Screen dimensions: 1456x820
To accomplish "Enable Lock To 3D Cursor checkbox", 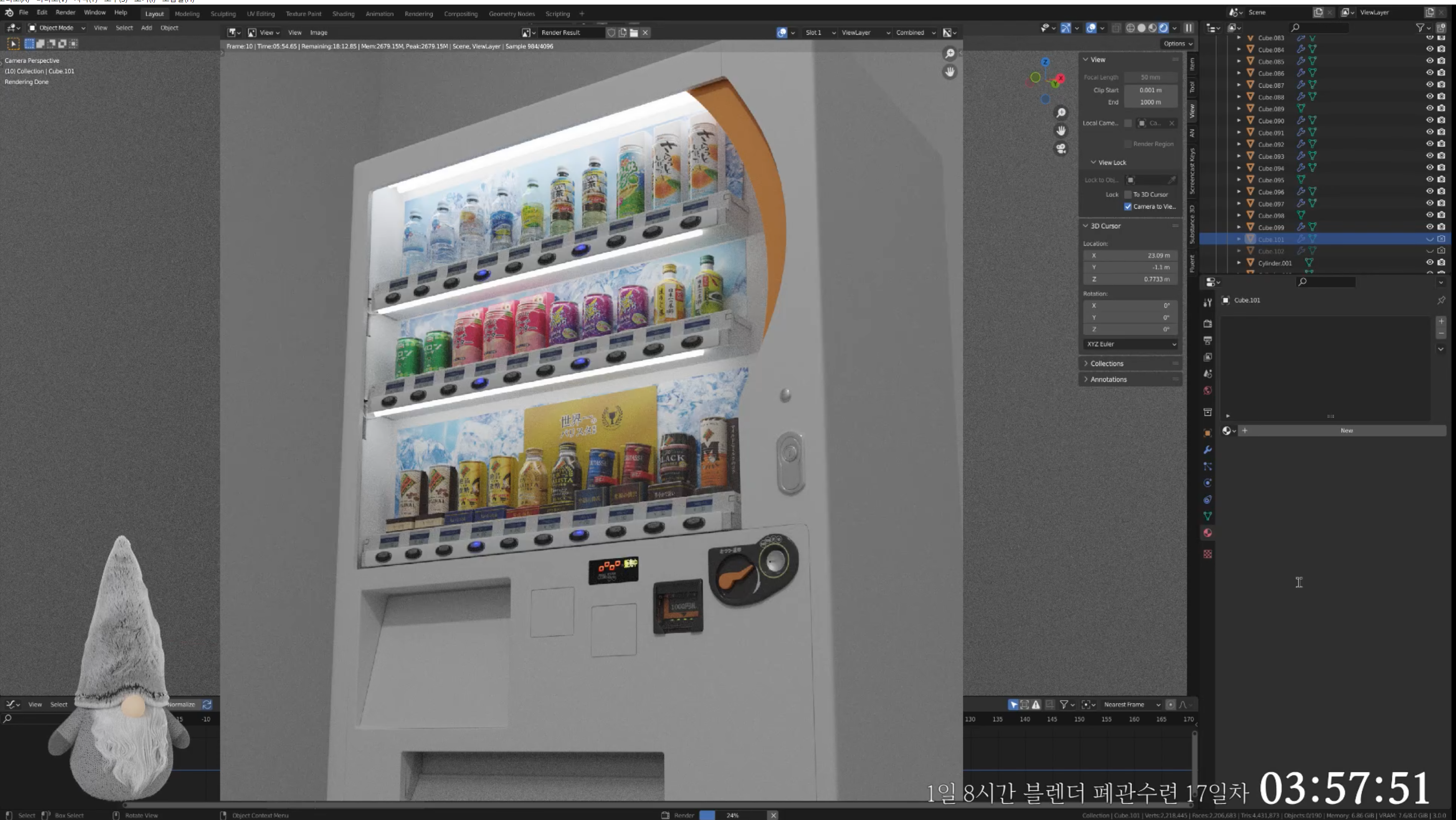I will pos(1128,194).
